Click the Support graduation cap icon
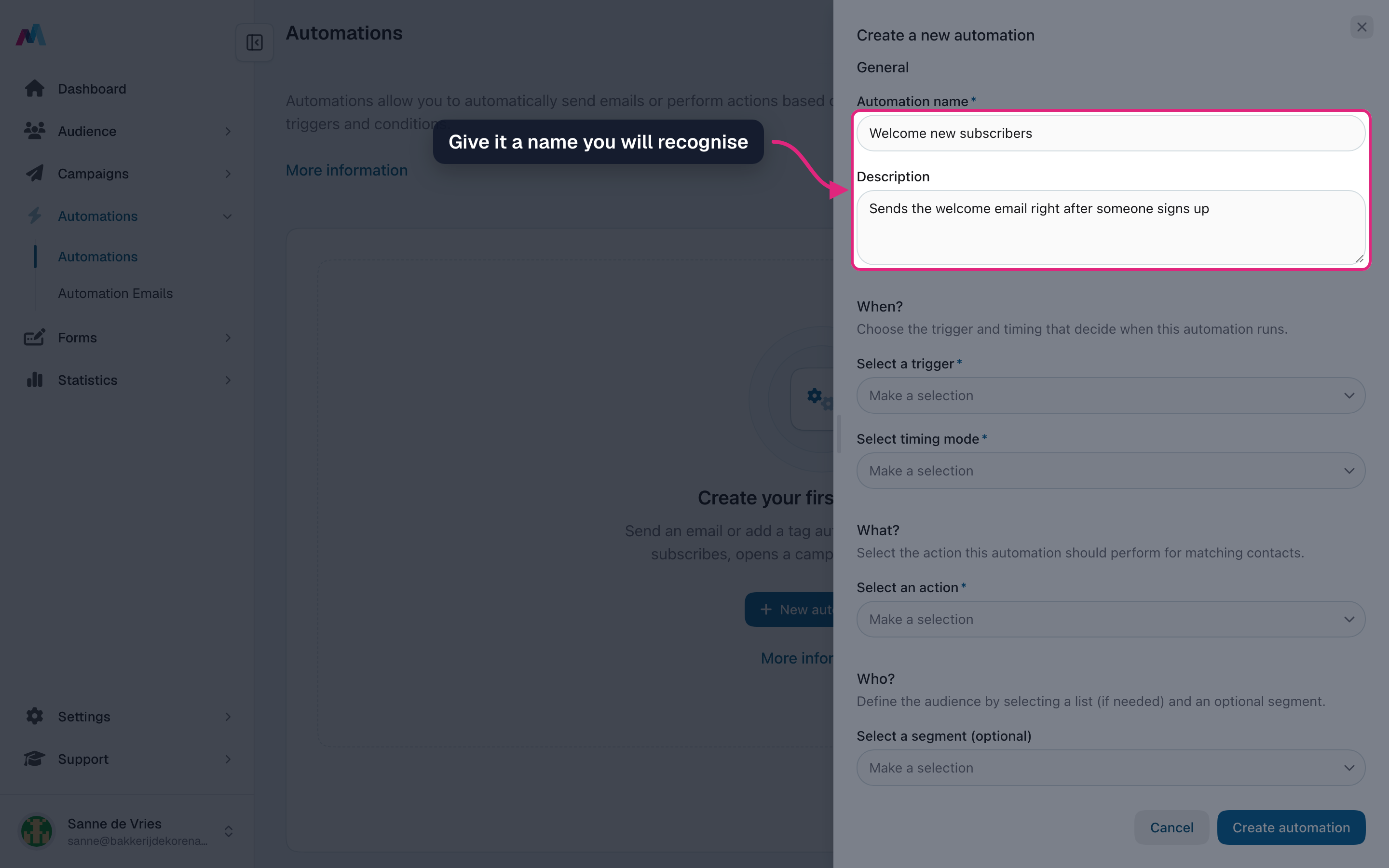Image resolution: width=1389 pixels, height=868 pixels. tap(34, 759)
